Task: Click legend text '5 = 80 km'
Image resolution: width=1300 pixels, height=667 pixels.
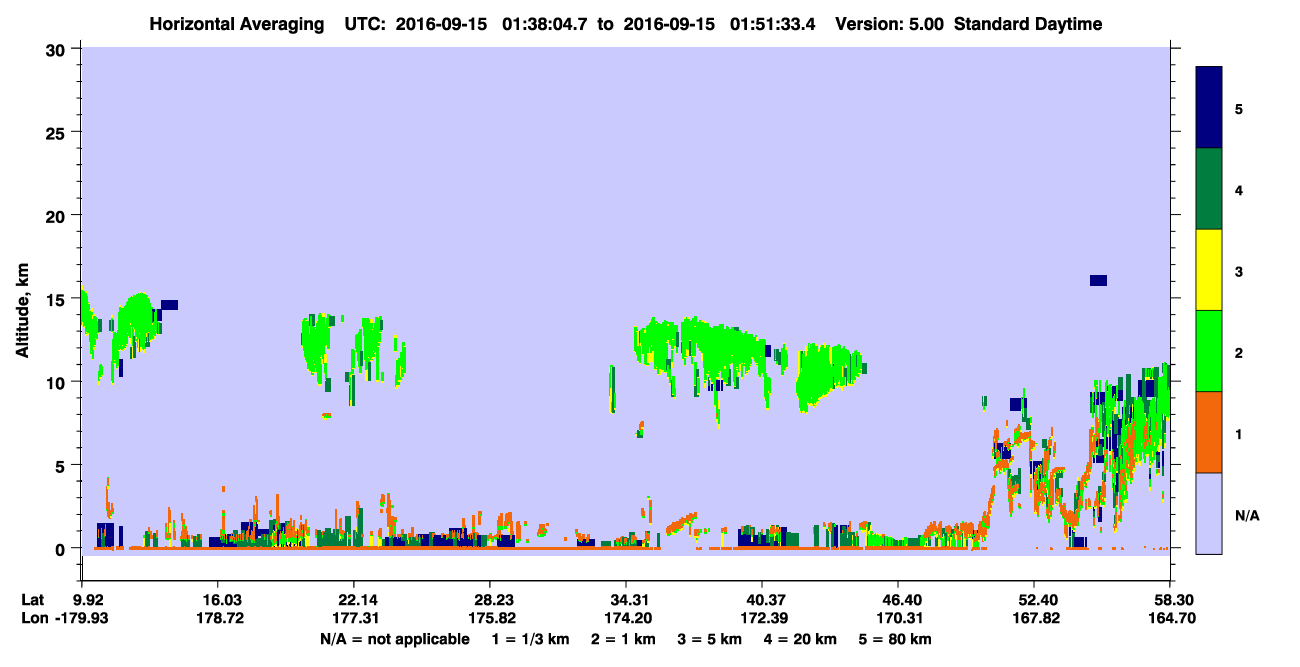Action: pos(897,639)
